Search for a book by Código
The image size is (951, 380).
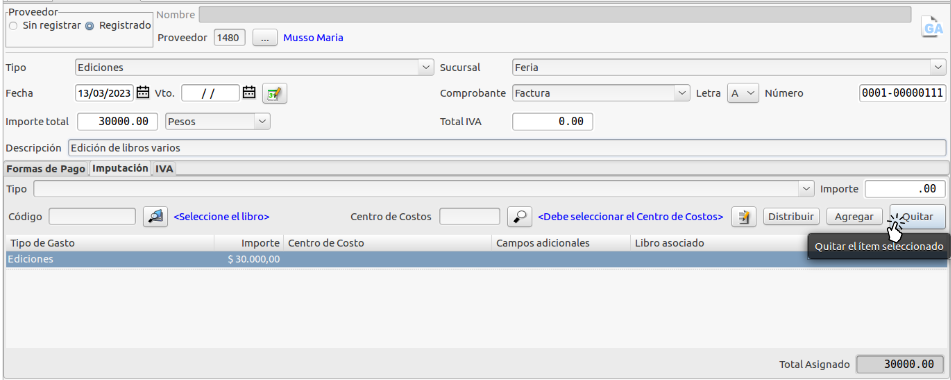pyautogui.click(x=155, y=216)
